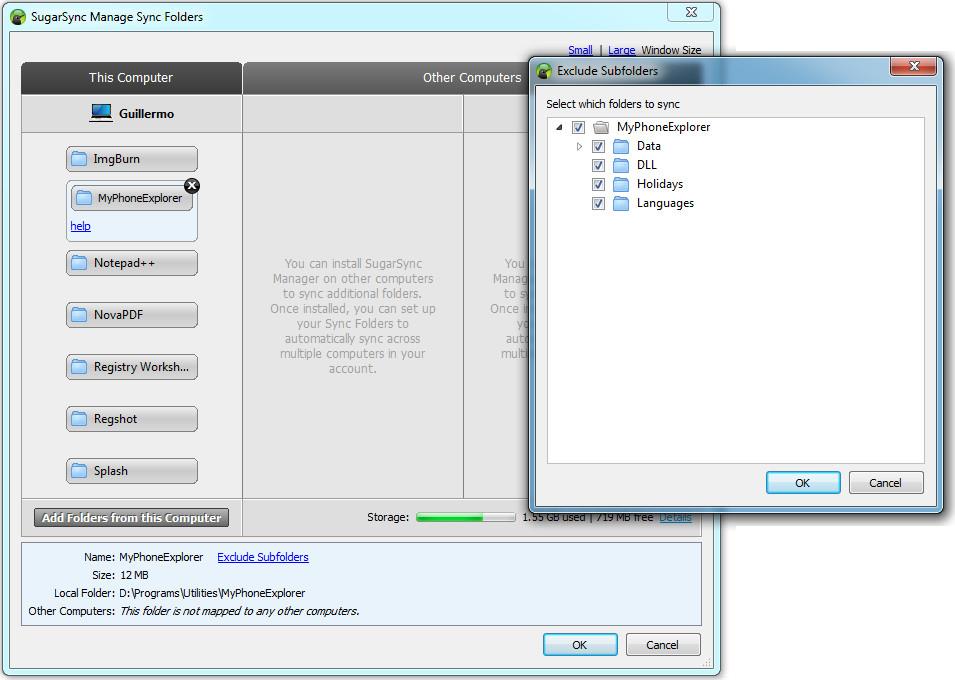
Task: Click the Splash folder icon
Action: pos(79,471)
